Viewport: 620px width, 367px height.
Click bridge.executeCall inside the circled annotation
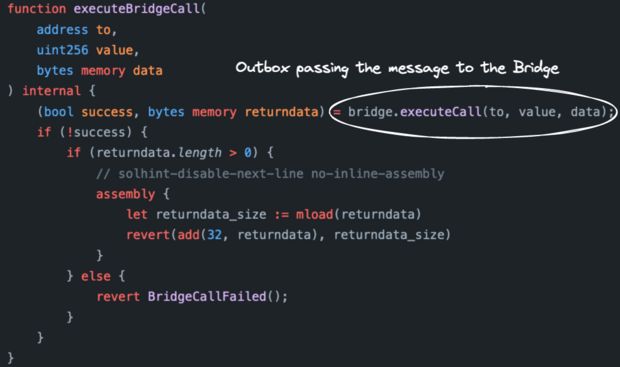coord(414,112)
